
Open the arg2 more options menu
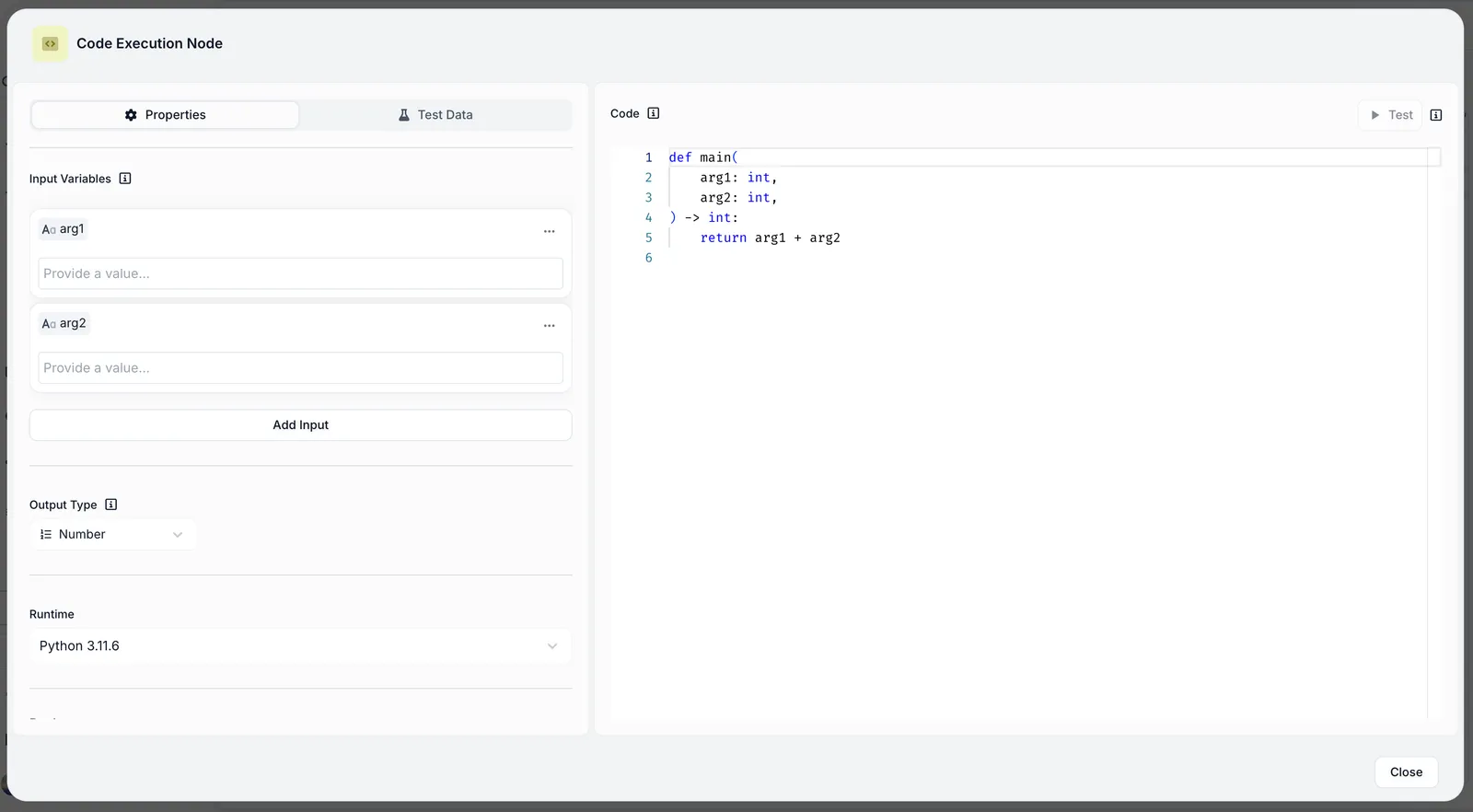550,326
